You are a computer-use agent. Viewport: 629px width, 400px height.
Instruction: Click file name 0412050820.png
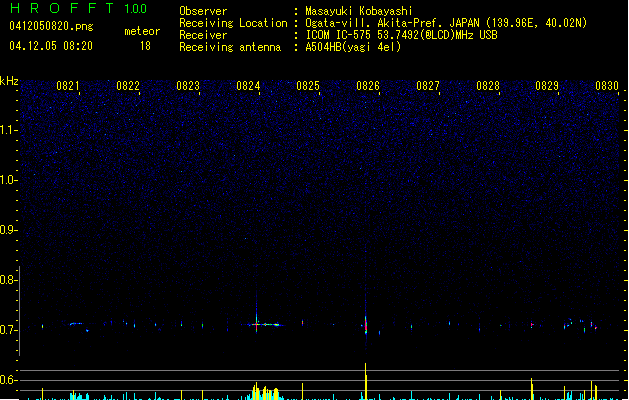click(x=51, y=26)
